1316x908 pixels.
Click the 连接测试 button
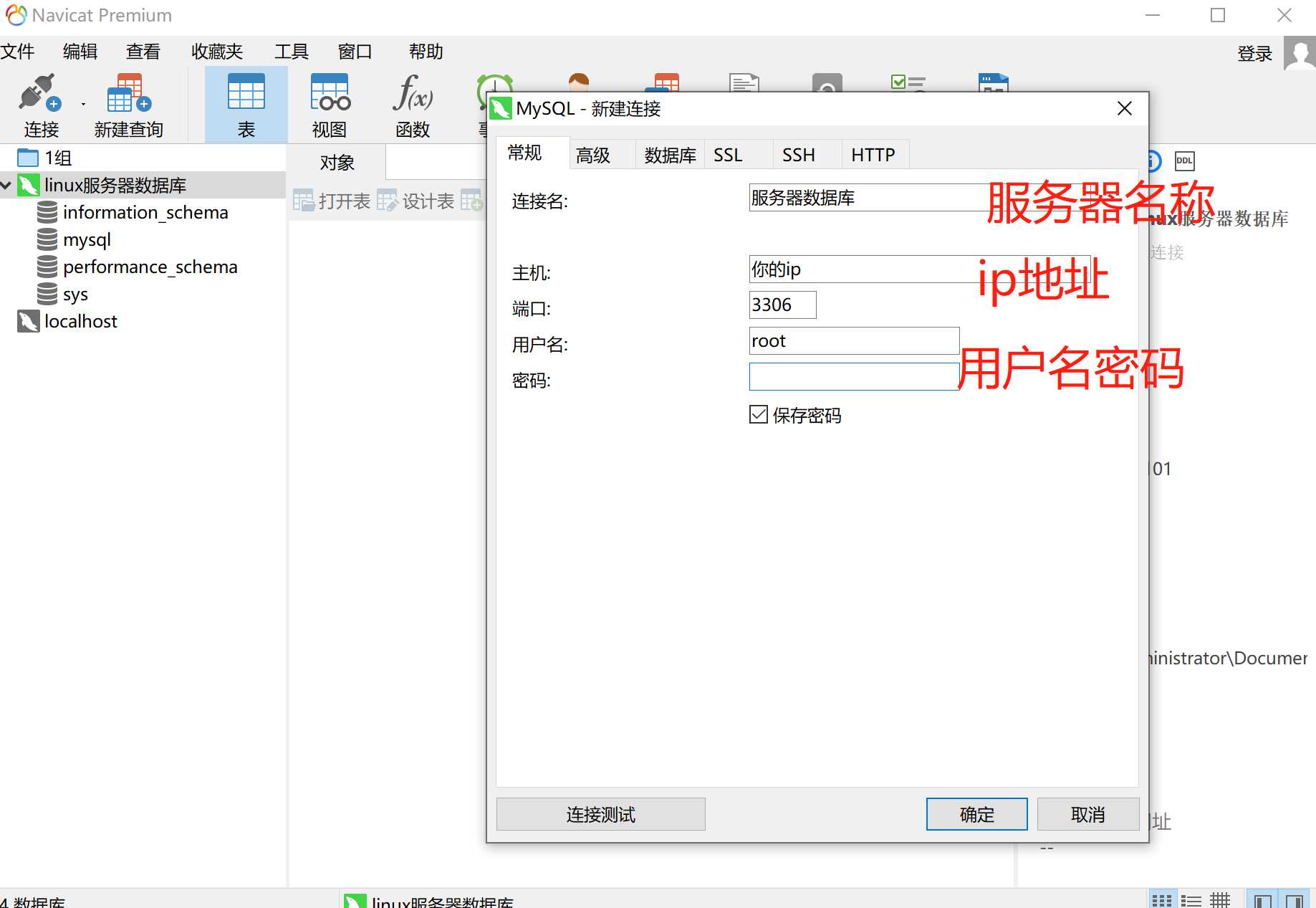click(600, 814)
